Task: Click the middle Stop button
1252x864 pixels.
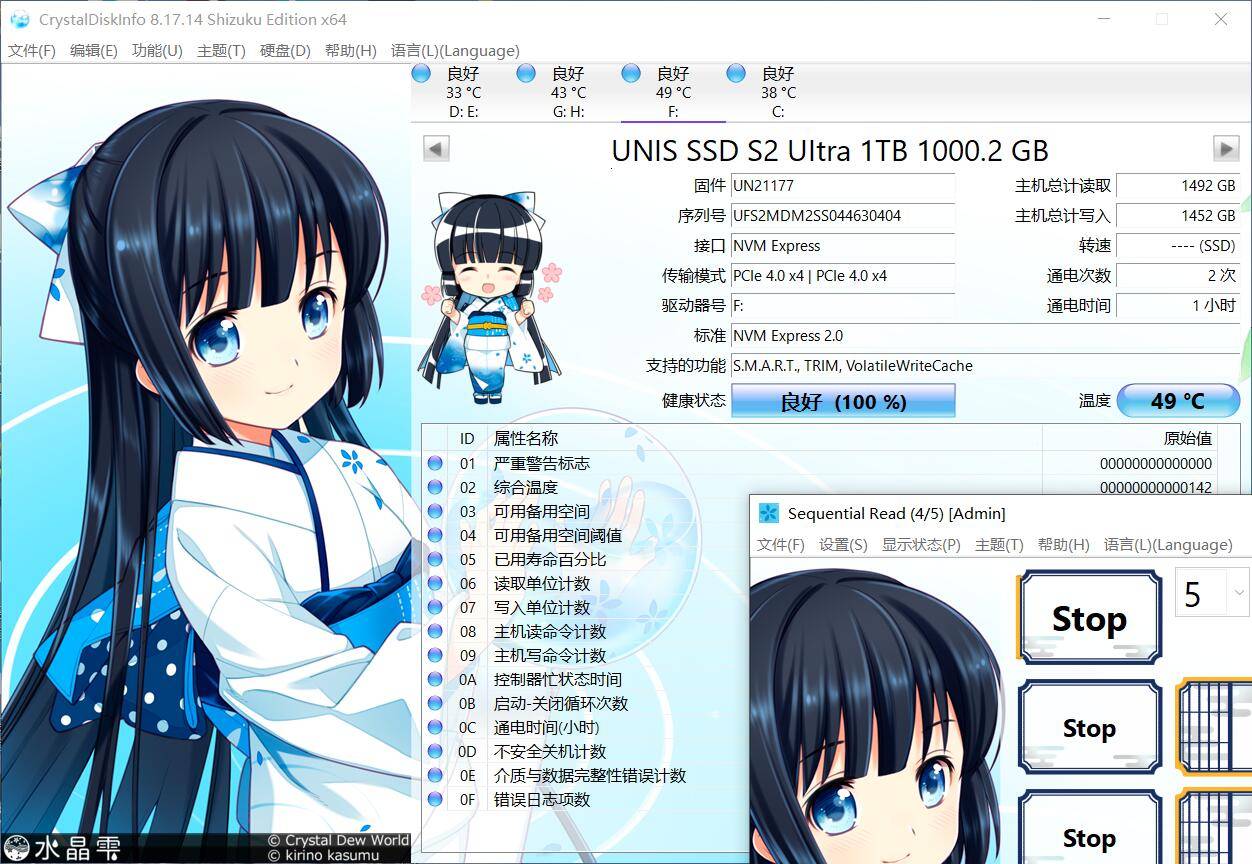Action: [1089, 728]
